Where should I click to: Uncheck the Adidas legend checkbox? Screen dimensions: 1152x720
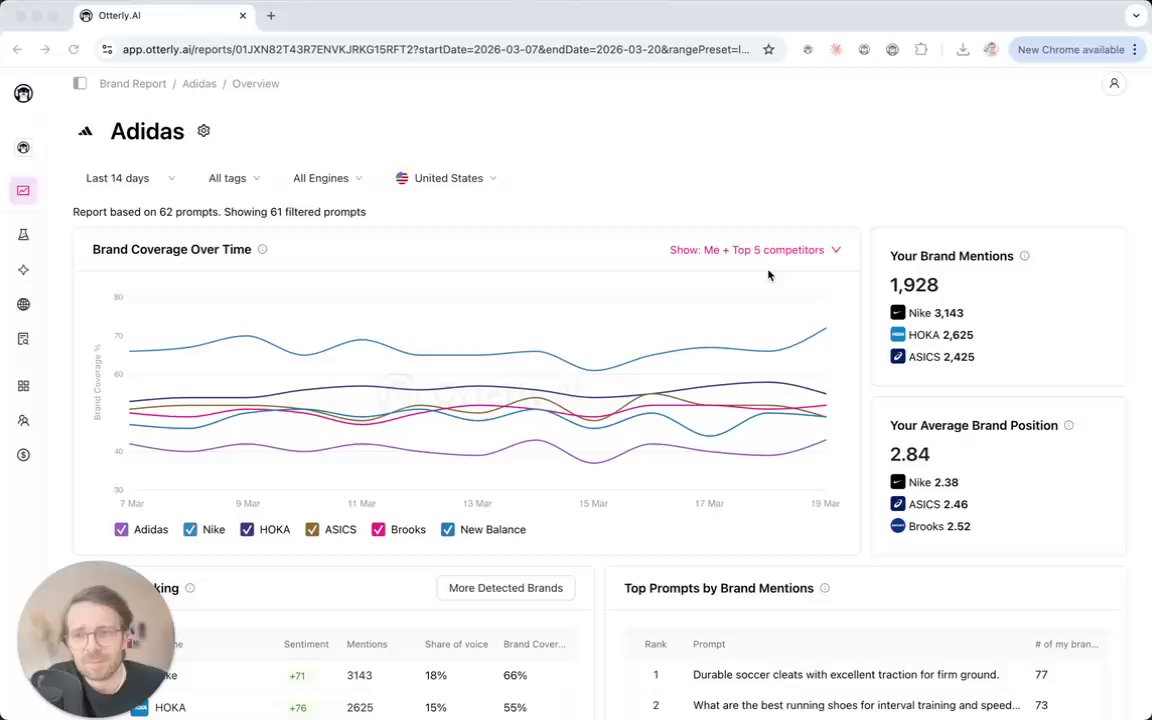click(122, 529)
